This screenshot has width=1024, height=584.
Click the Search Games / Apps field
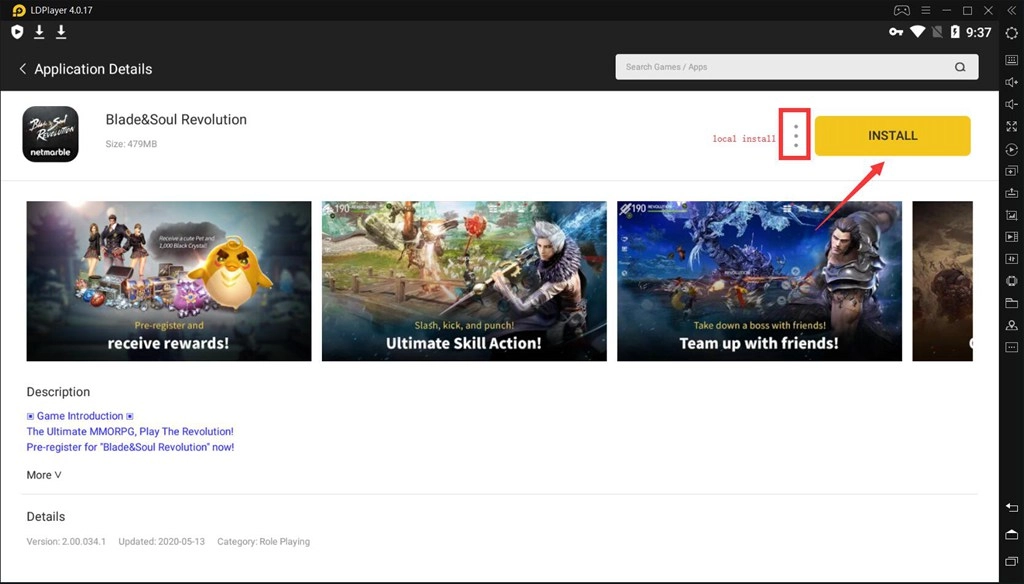pos(780,67)
